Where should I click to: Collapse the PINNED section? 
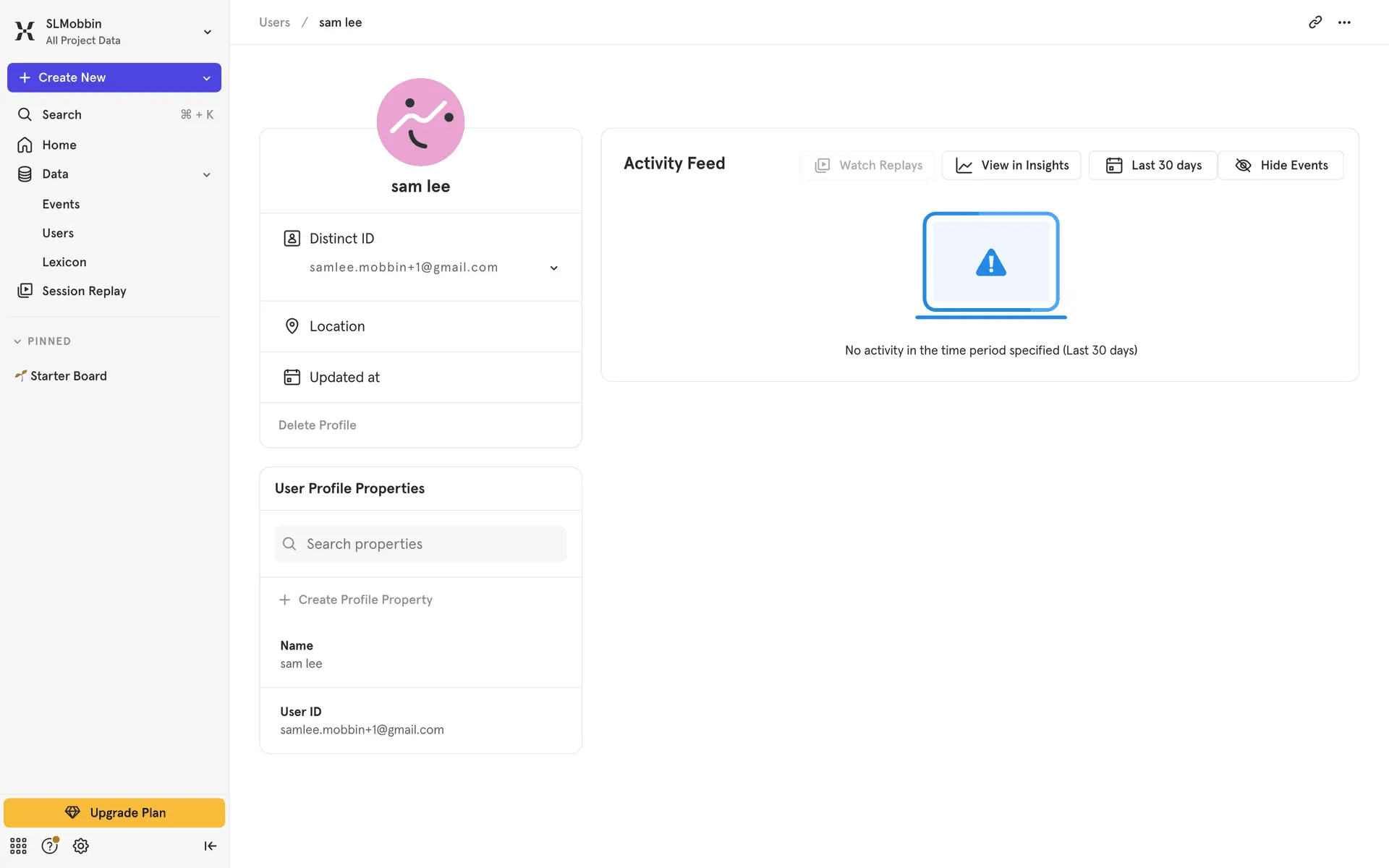(x=17, y=341)
